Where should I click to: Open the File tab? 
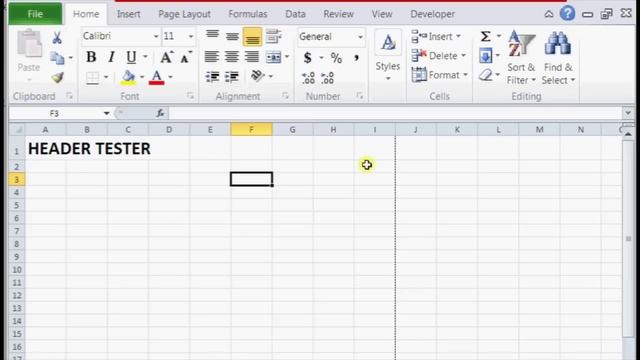point(35,14)
